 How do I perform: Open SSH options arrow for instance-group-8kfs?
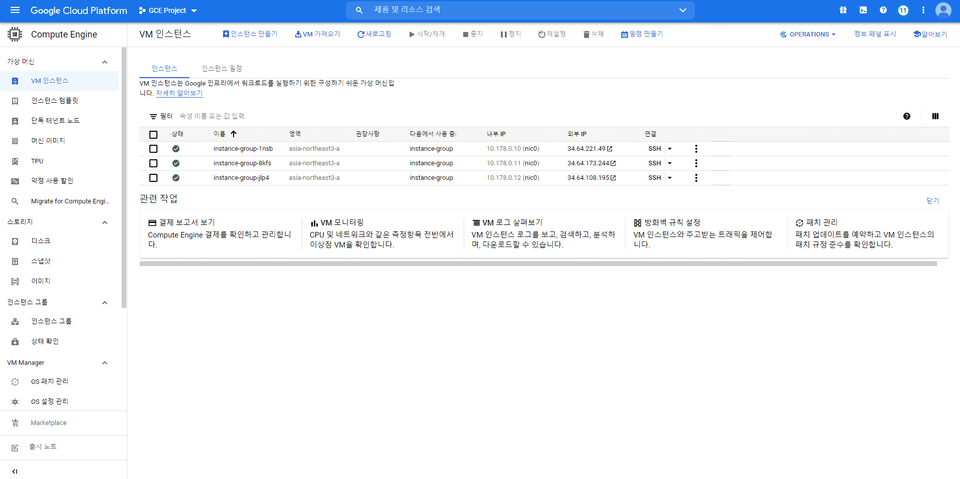pos(669,164)
